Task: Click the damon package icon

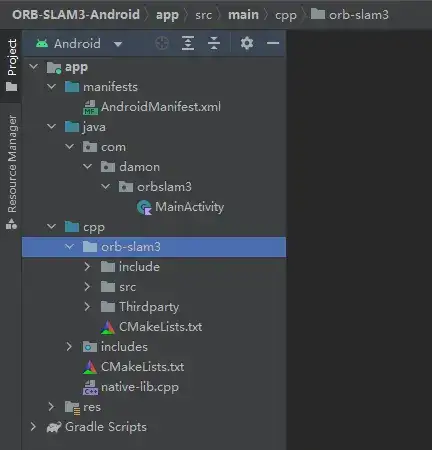Action: 108,167
